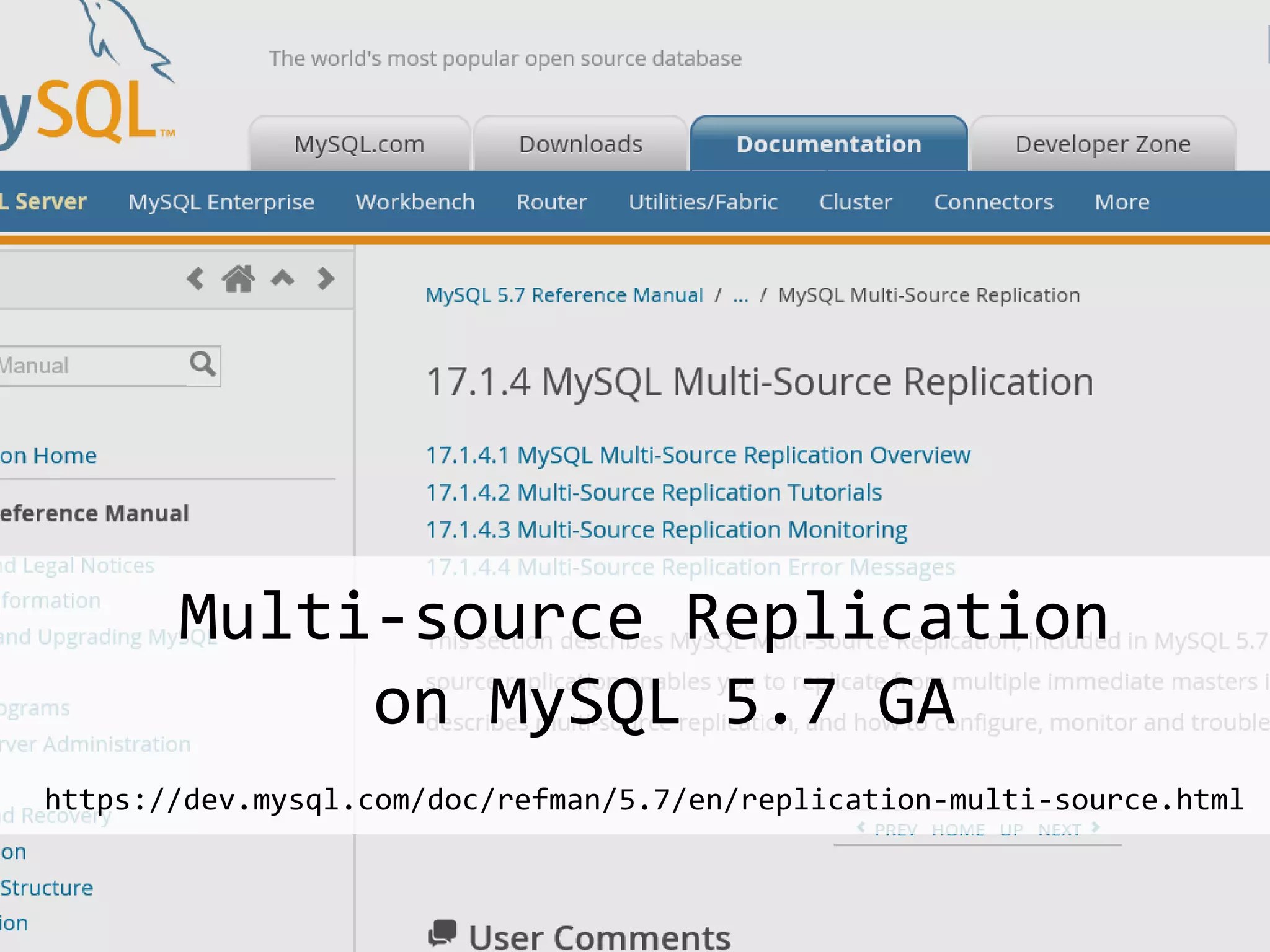Open Utilities/Fabric menu item
The width and height of the screenshot is (1270, 952).
pyautogui.click(x=703, y=202)
